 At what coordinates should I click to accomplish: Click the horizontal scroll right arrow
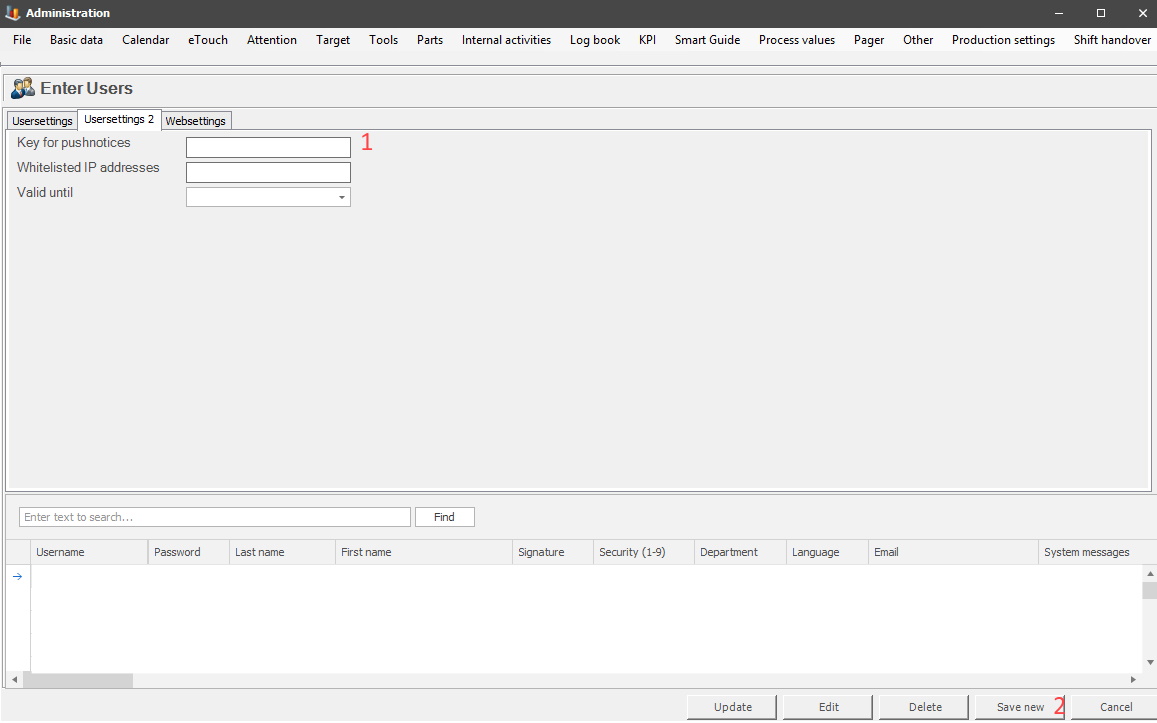coord(1133,679)
